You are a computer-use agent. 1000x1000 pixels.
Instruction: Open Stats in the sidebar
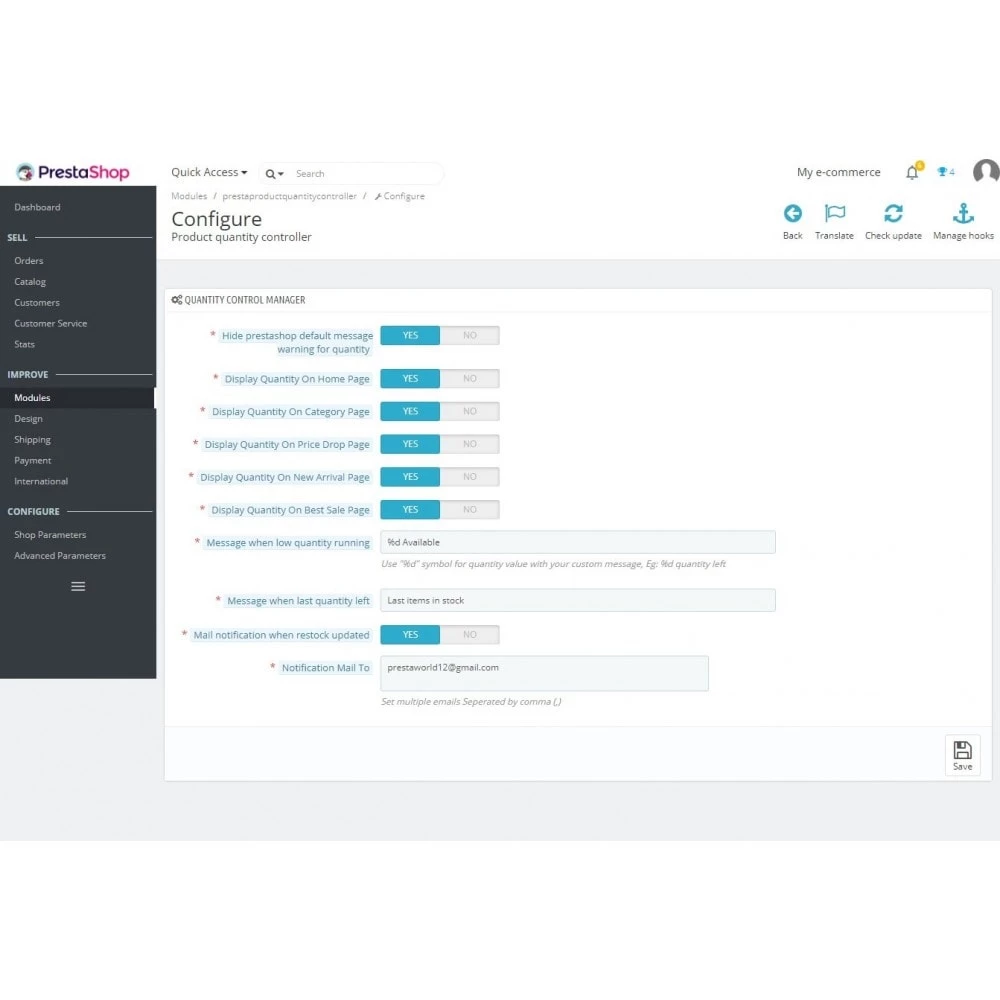24,344
